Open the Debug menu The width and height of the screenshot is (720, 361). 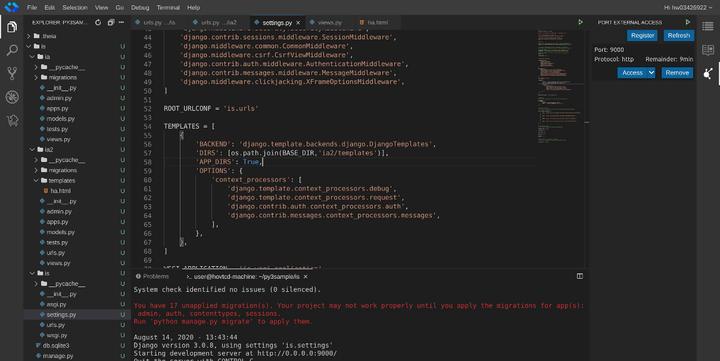[x=140, y=7]
